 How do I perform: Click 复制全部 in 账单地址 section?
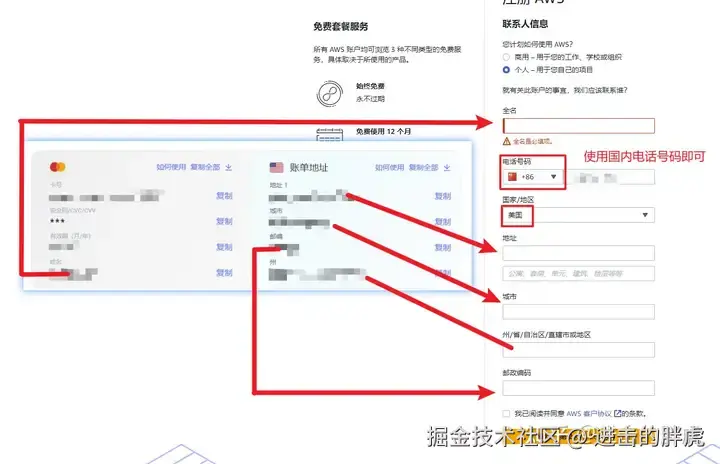[424, 167]
